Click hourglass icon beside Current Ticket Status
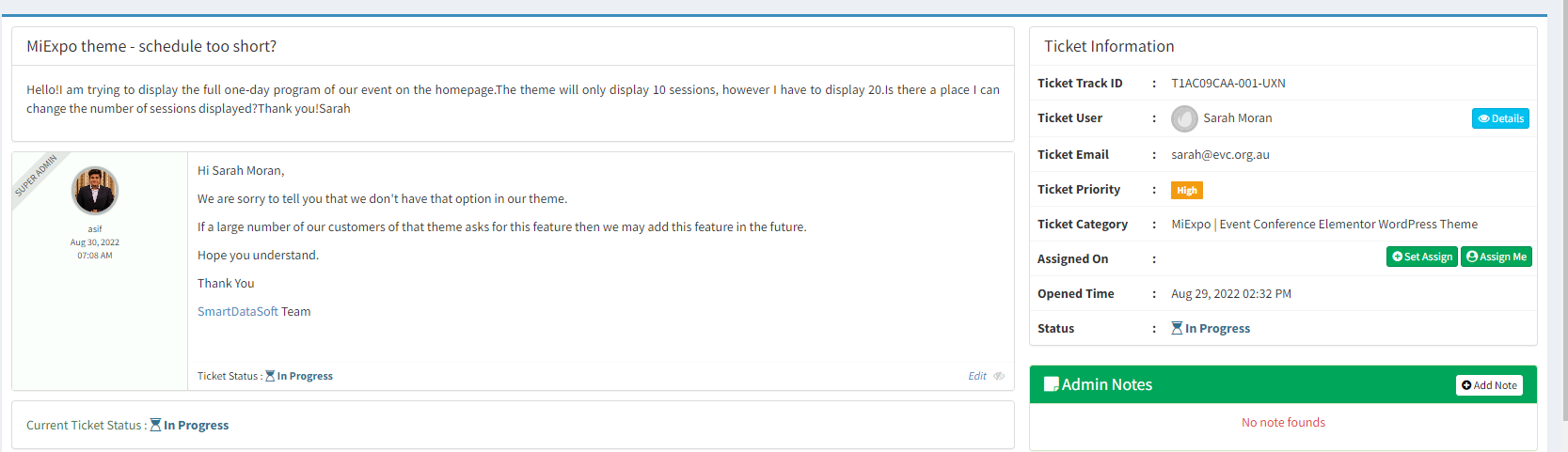 pyautogui.click(x=155, y=425)
